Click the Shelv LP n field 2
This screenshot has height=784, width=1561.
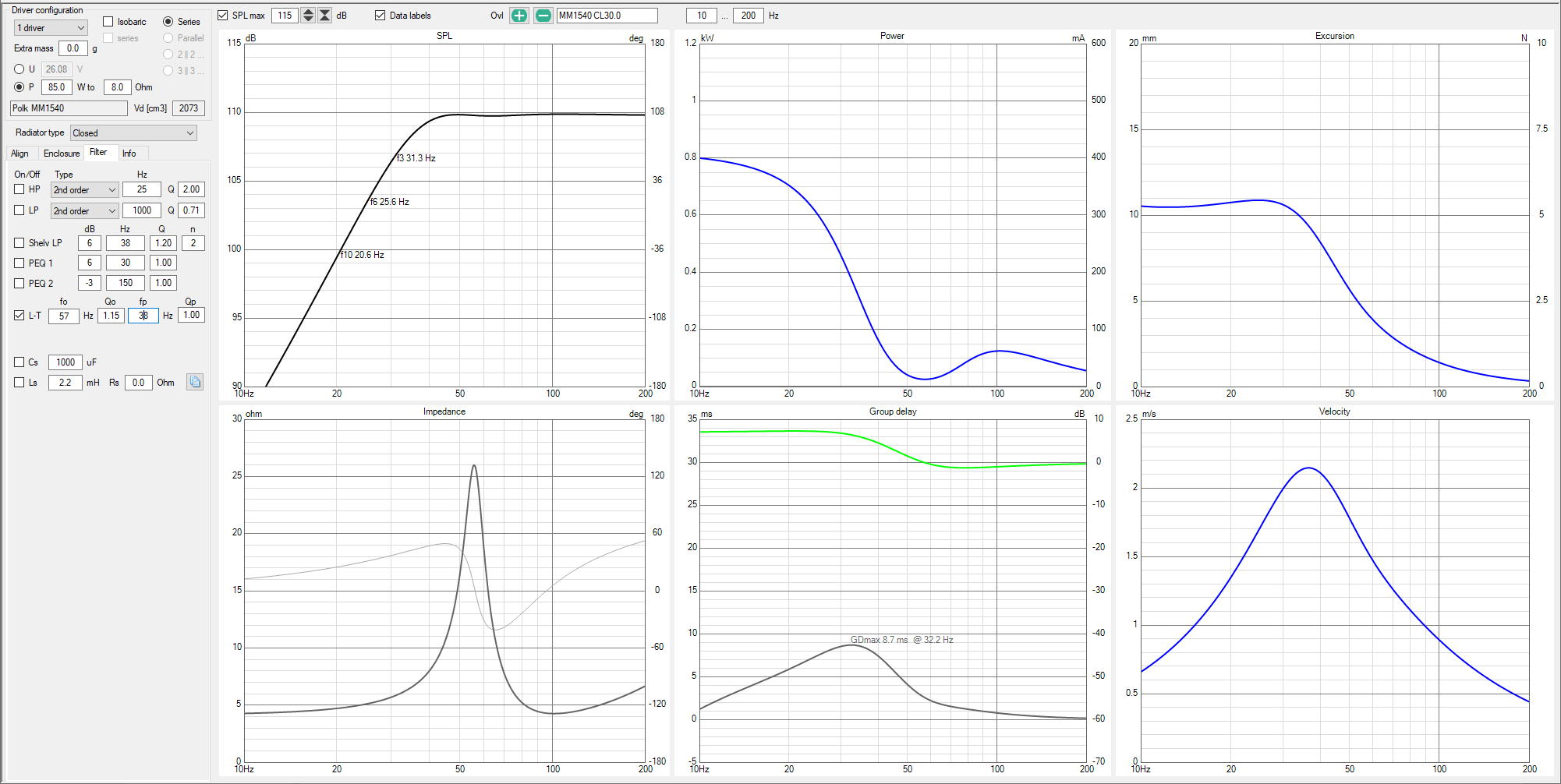coord(193,243)
